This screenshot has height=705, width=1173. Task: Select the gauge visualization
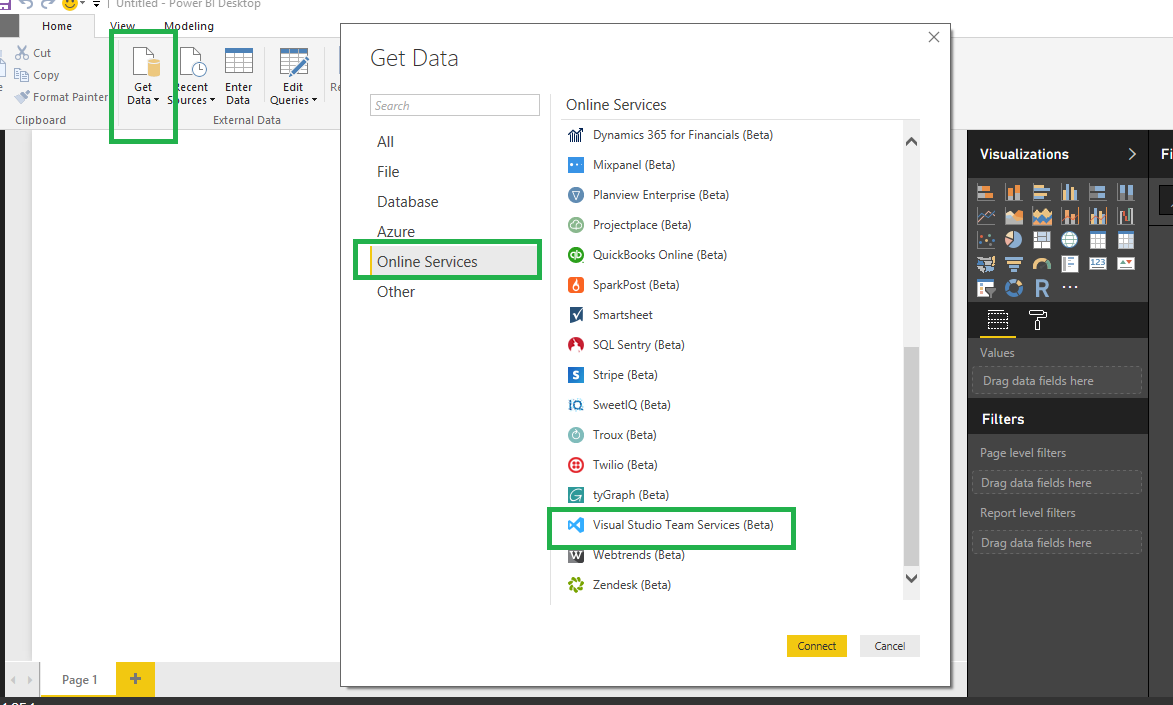coord(1041,263)
